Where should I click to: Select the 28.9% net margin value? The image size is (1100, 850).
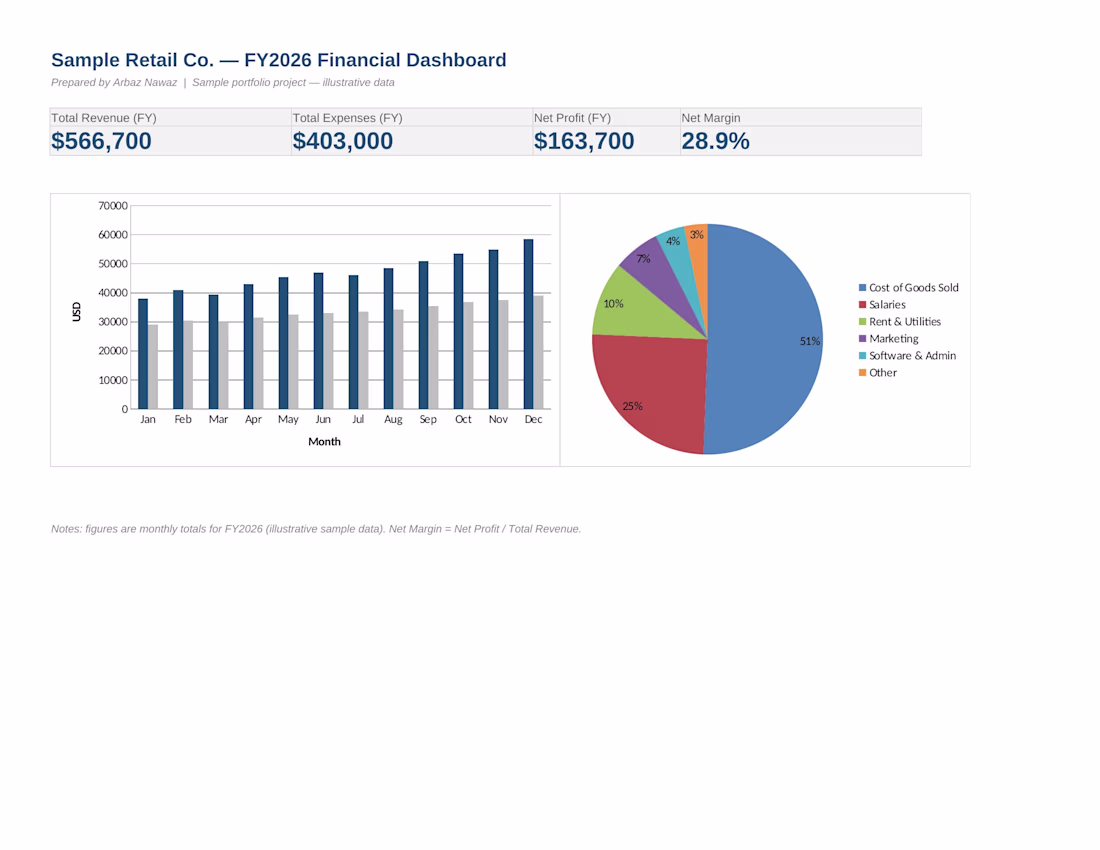[x=716, y=141]
